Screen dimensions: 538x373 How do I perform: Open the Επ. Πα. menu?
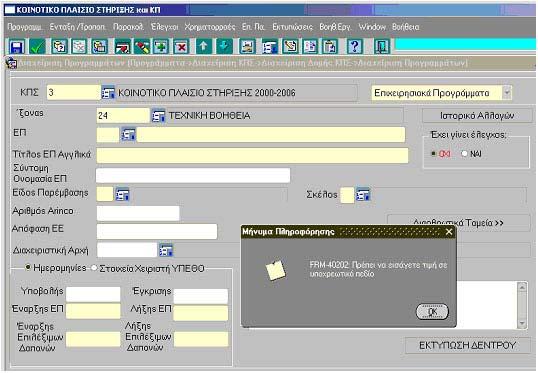coord(253,27)
